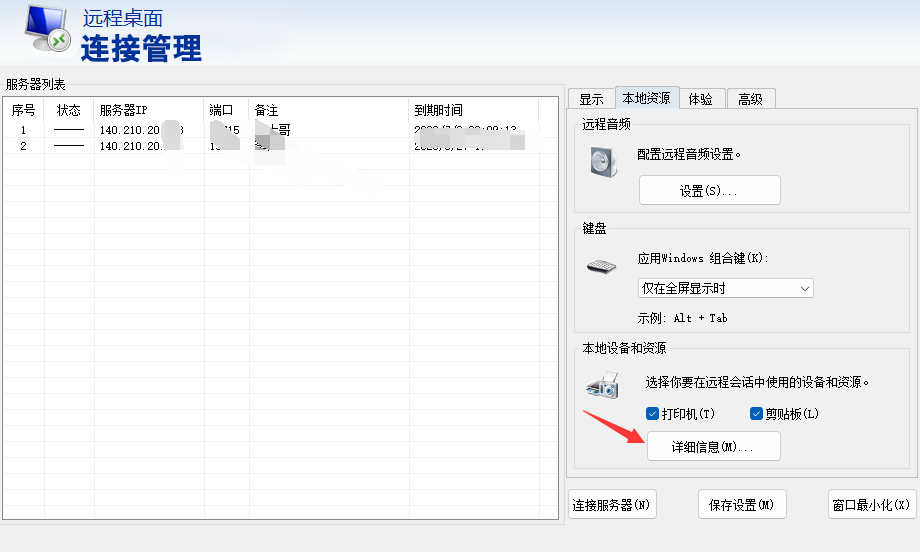
Task: Click the remote desktop monitor logo icon
Action: click(x=48, y=28)
